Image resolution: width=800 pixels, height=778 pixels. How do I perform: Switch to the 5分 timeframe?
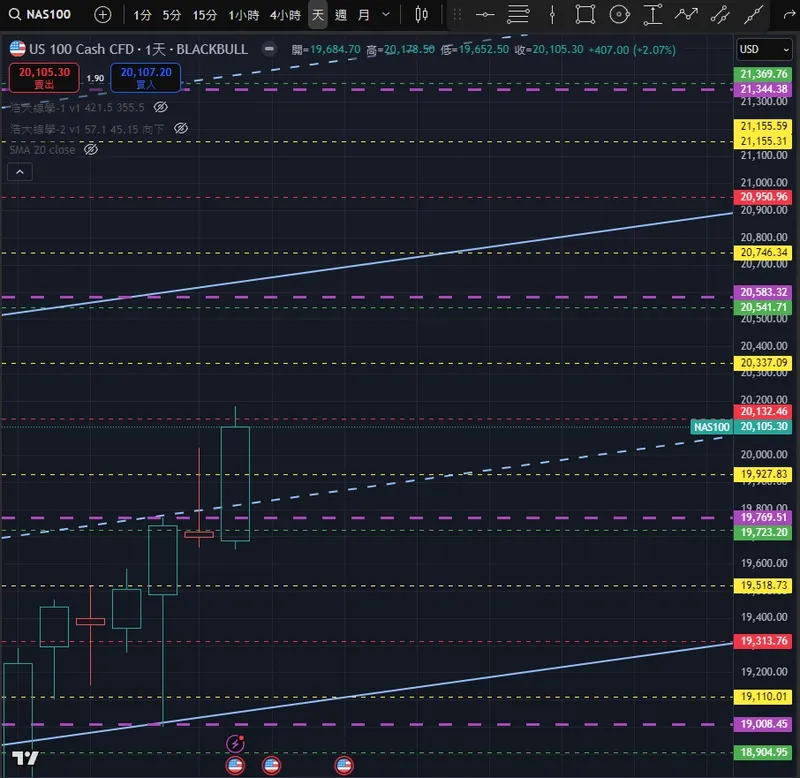172,15
